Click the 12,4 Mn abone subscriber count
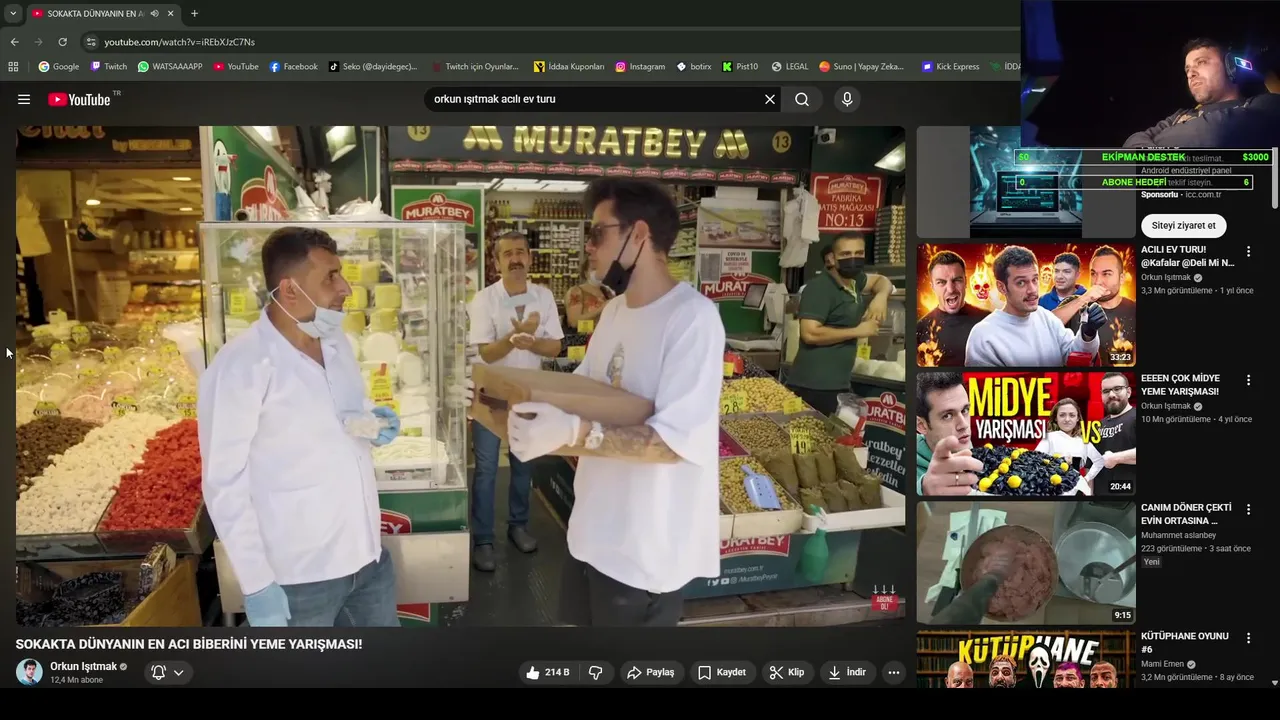 pyautogui.click(x=77, y=680)
